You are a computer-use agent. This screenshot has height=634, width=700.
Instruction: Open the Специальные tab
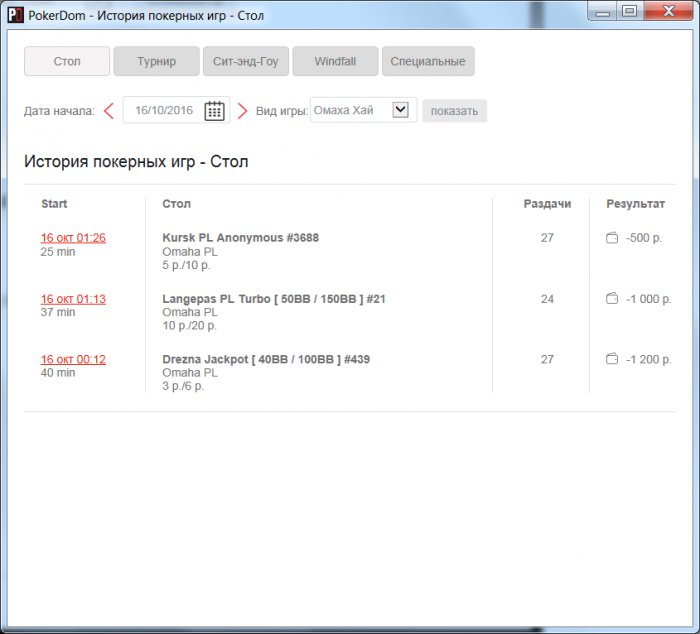(x=428, y=61)
